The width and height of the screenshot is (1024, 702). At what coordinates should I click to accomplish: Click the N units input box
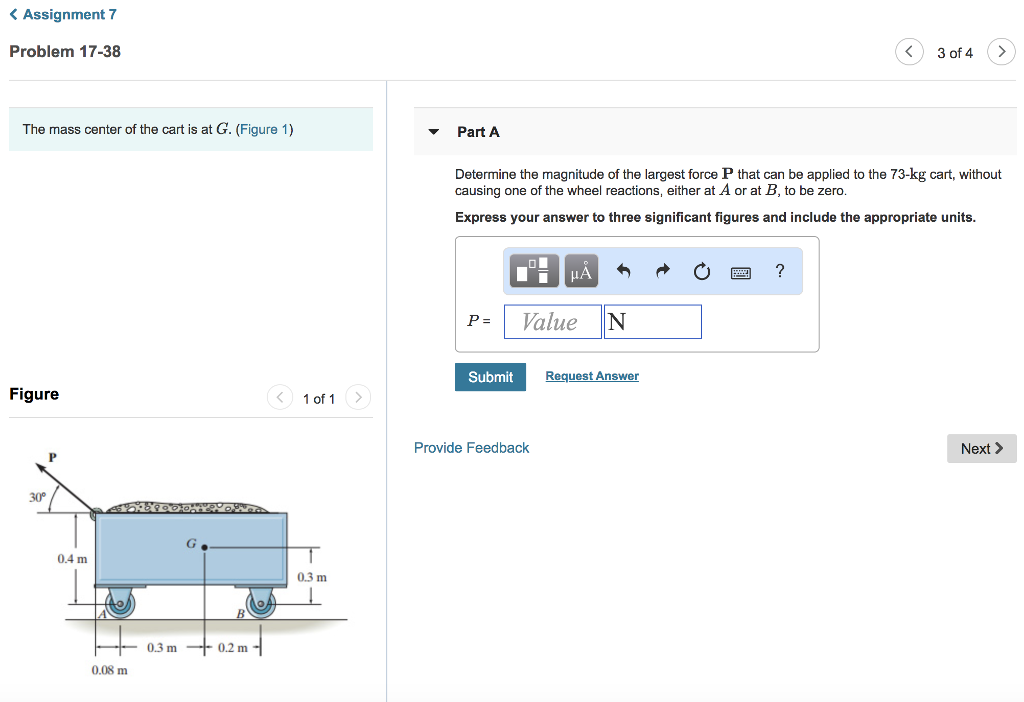tap(652, 320)
